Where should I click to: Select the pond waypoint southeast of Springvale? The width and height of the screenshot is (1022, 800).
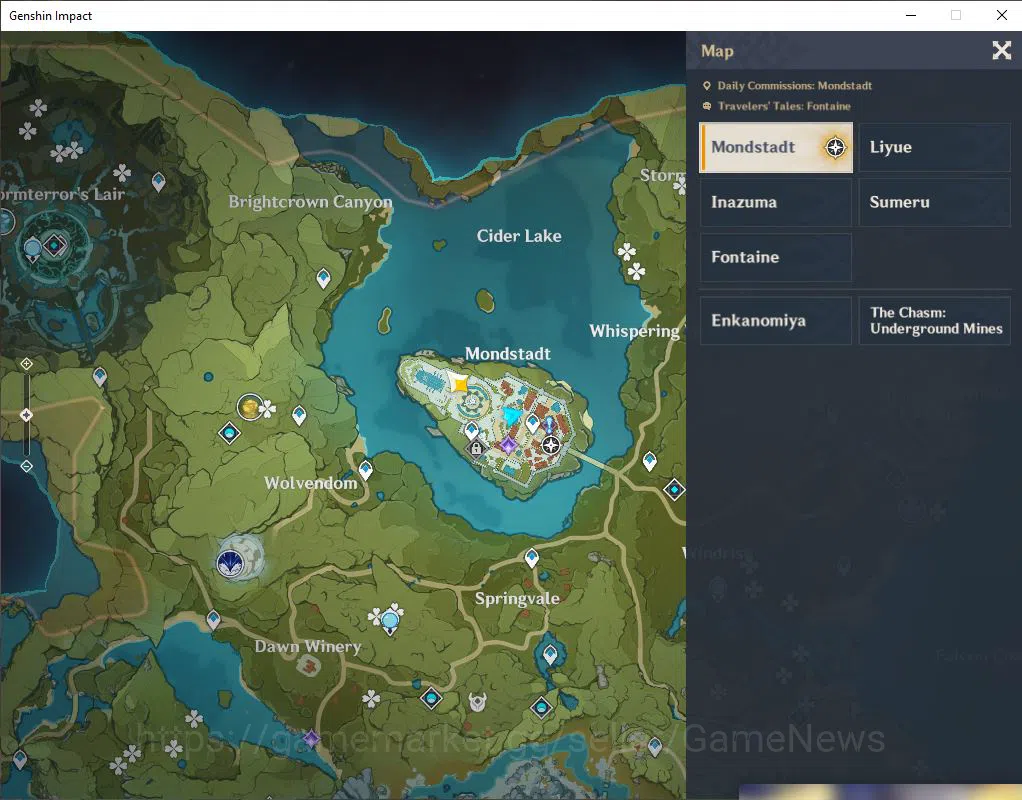(550, 655)
